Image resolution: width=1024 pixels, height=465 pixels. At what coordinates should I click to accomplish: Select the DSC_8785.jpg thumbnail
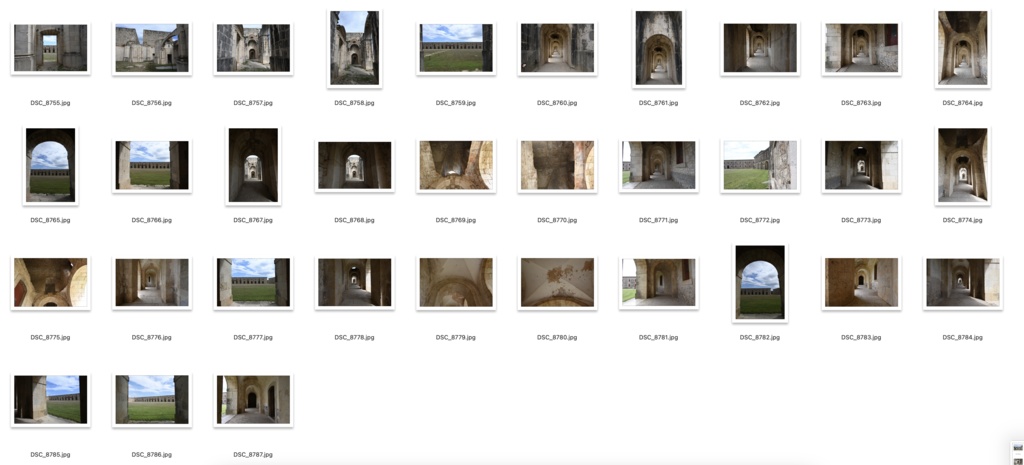coord(50,399)
